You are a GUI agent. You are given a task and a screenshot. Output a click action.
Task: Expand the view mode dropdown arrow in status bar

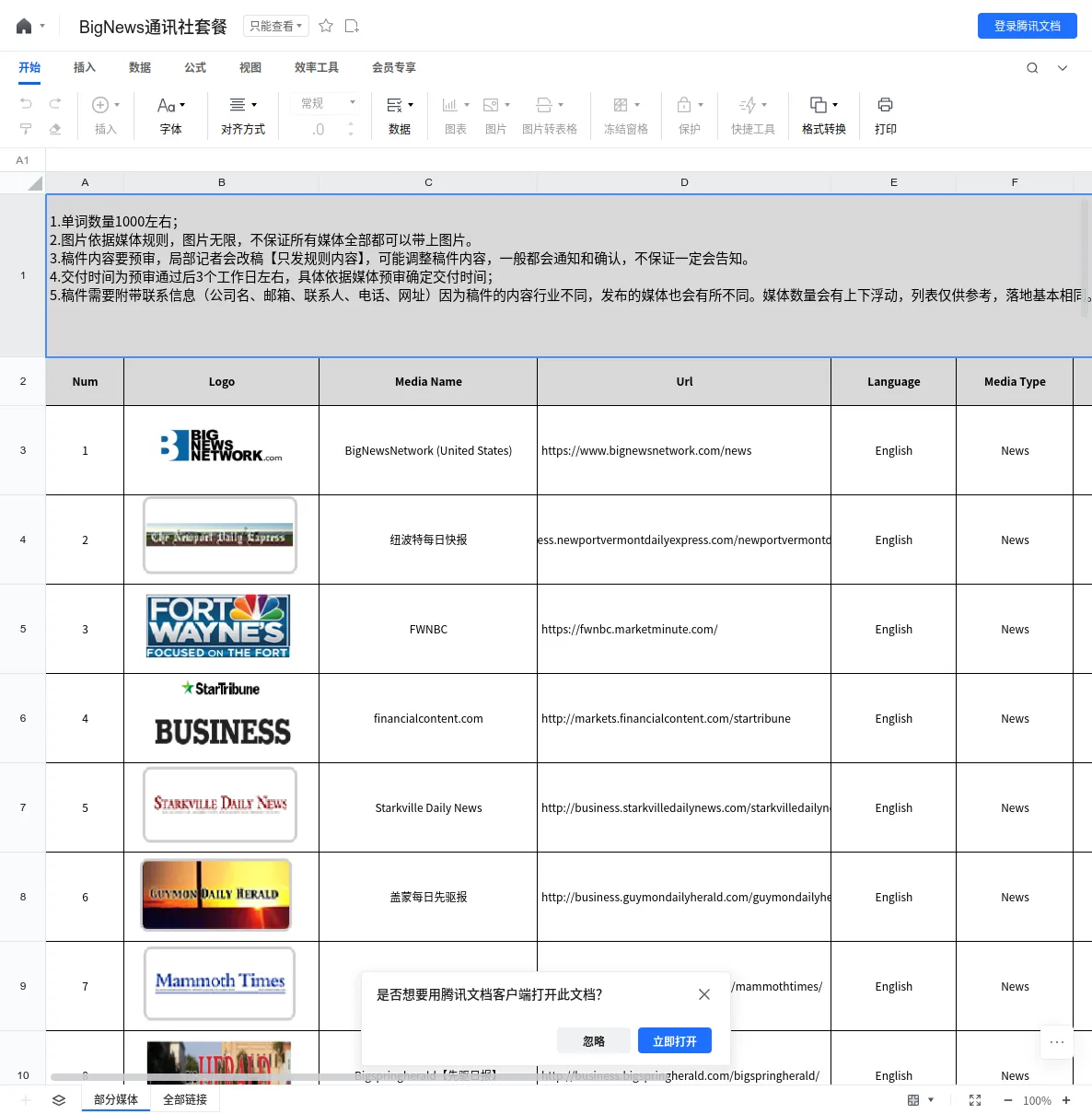tap(931, 1100)
